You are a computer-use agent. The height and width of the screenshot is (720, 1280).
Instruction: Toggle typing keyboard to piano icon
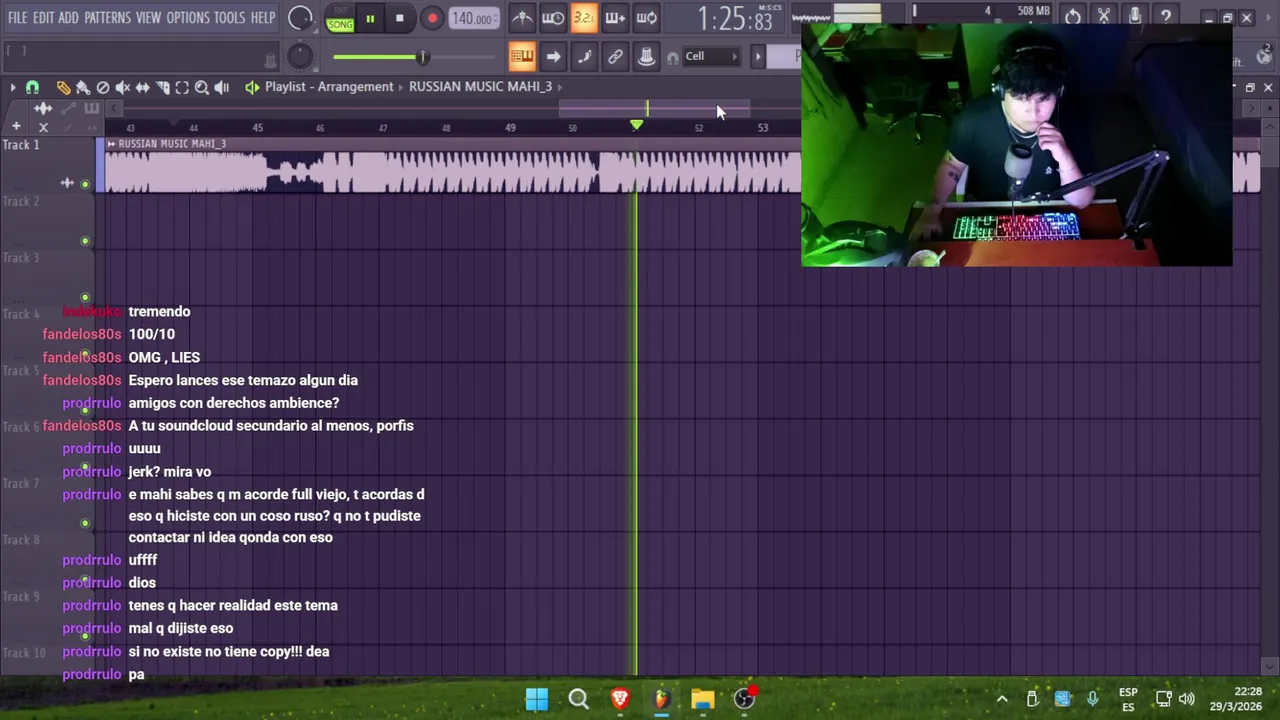point(521,56)
